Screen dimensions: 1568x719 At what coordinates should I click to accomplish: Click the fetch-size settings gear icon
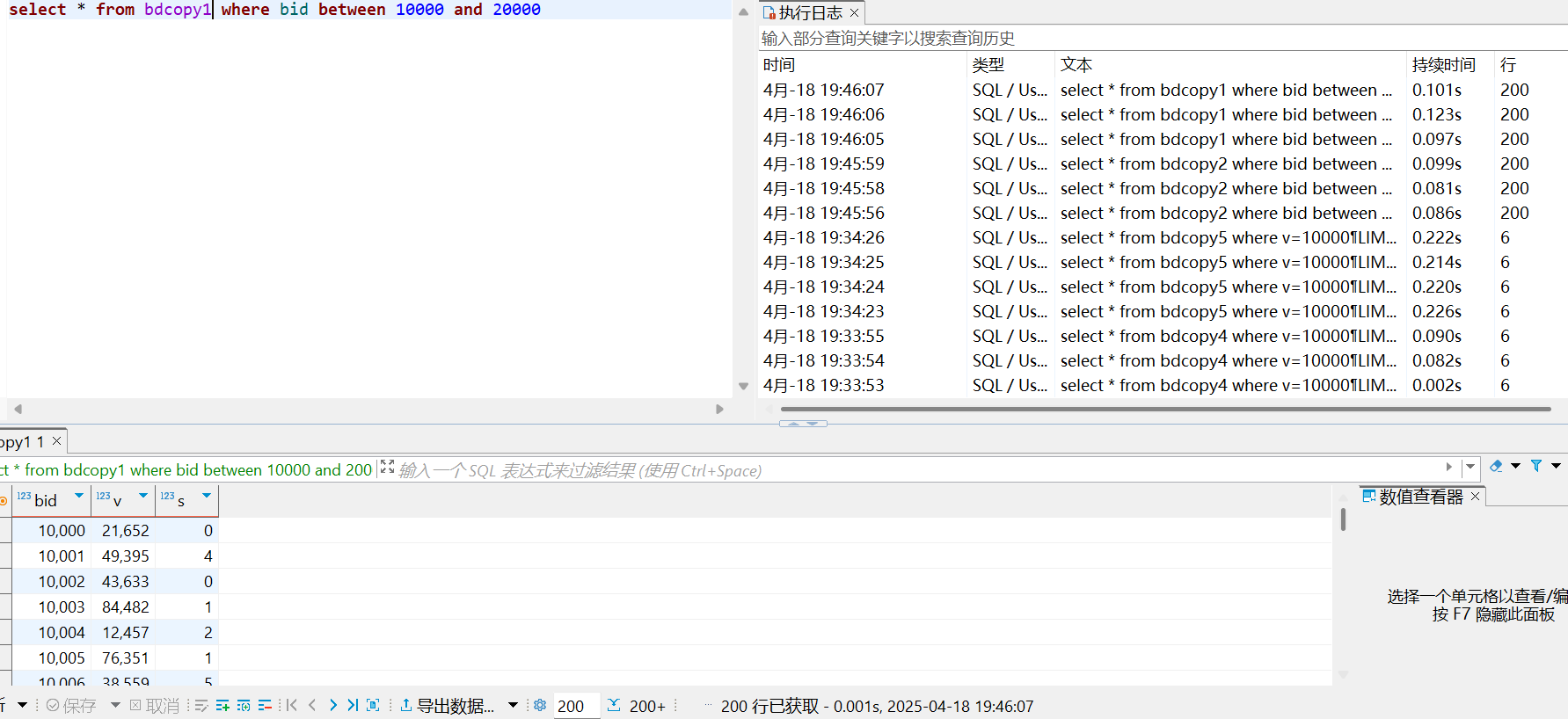pos(540,705)
